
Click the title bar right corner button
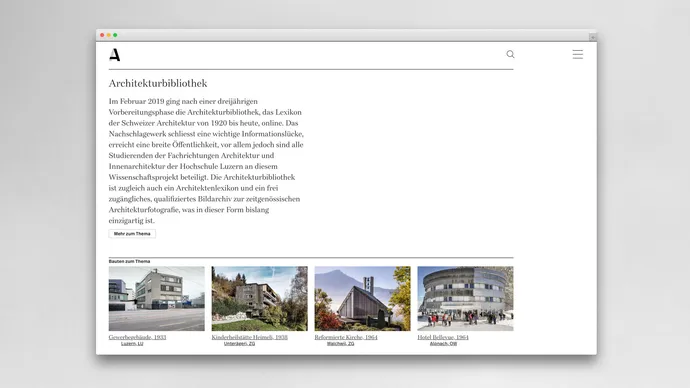pyautogui.click(x=593, y=37)
